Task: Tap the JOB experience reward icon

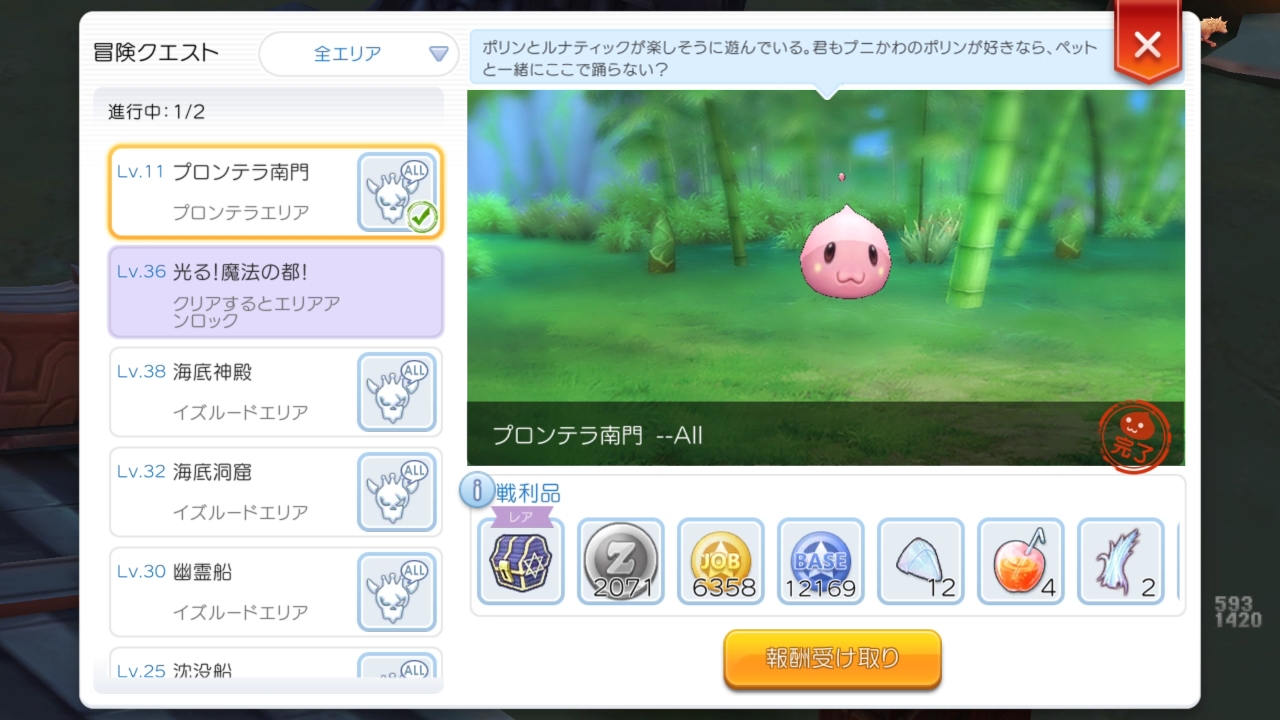Action: click(721, 561)
